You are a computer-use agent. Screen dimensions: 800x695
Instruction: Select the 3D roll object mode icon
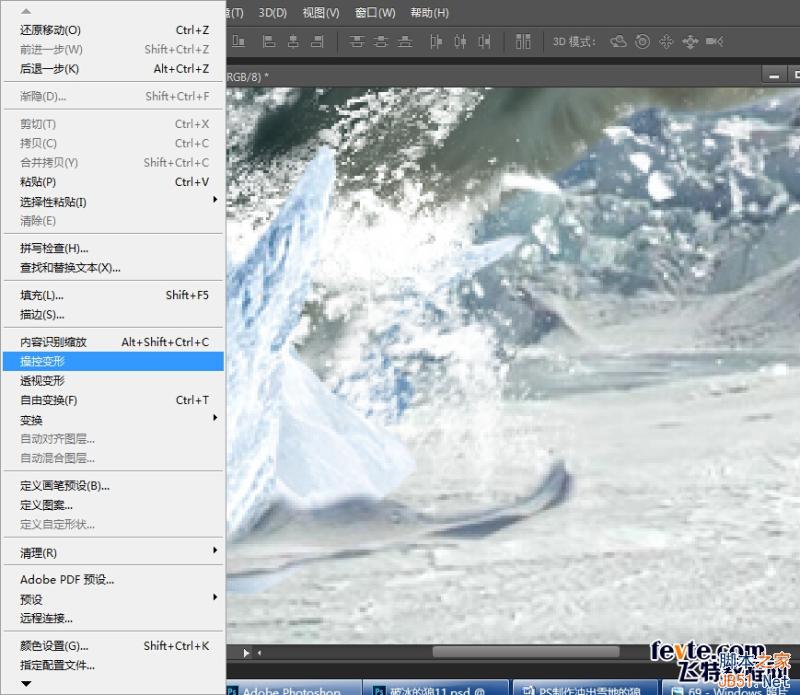click(x=642, y=41)
